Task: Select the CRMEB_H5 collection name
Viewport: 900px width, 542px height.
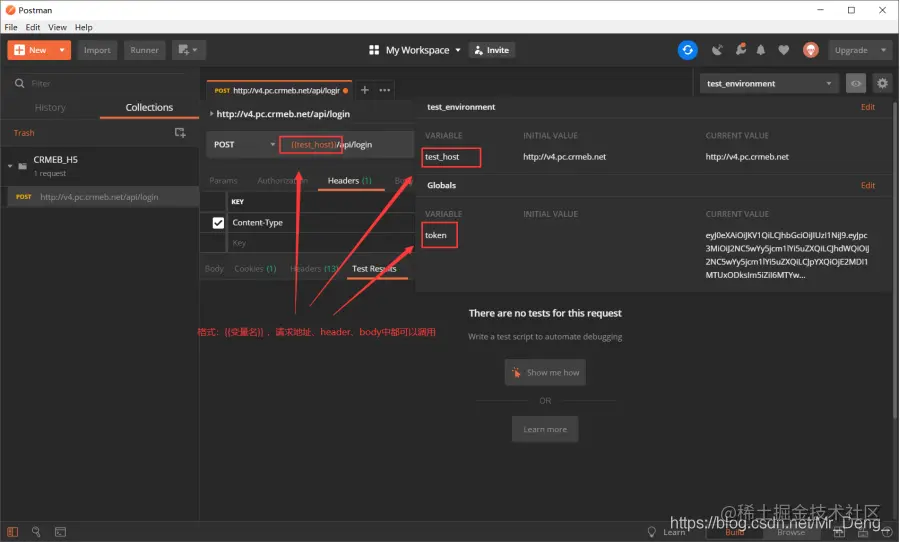Action: click(56, 160)
